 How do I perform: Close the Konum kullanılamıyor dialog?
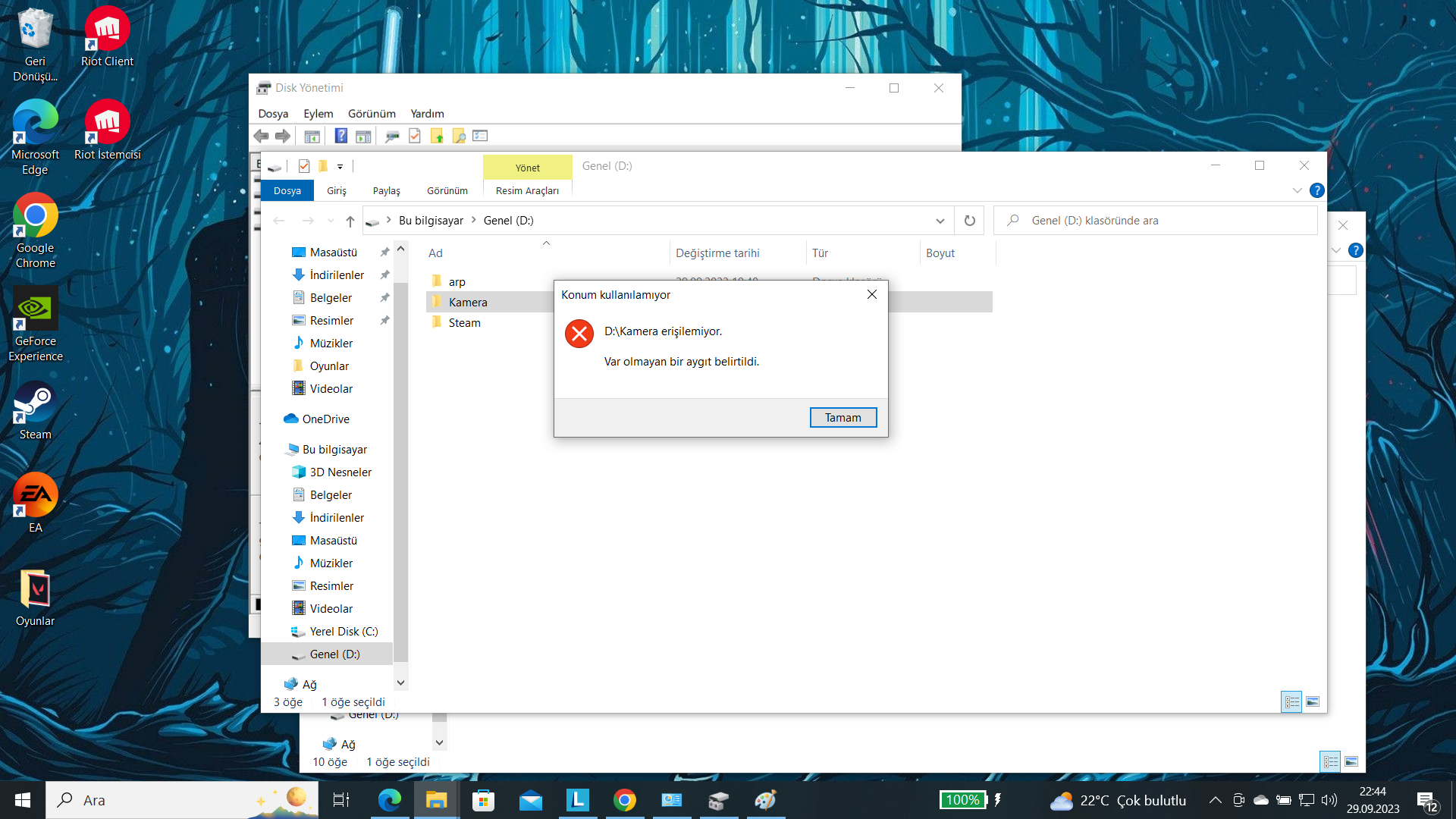click(872, 294)
